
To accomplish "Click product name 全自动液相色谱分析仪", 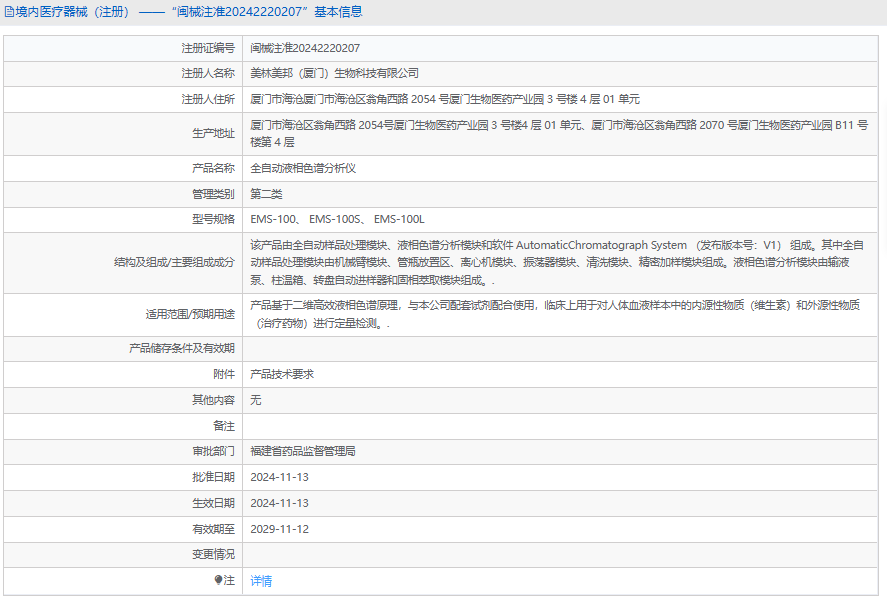I will click(303, 168).
